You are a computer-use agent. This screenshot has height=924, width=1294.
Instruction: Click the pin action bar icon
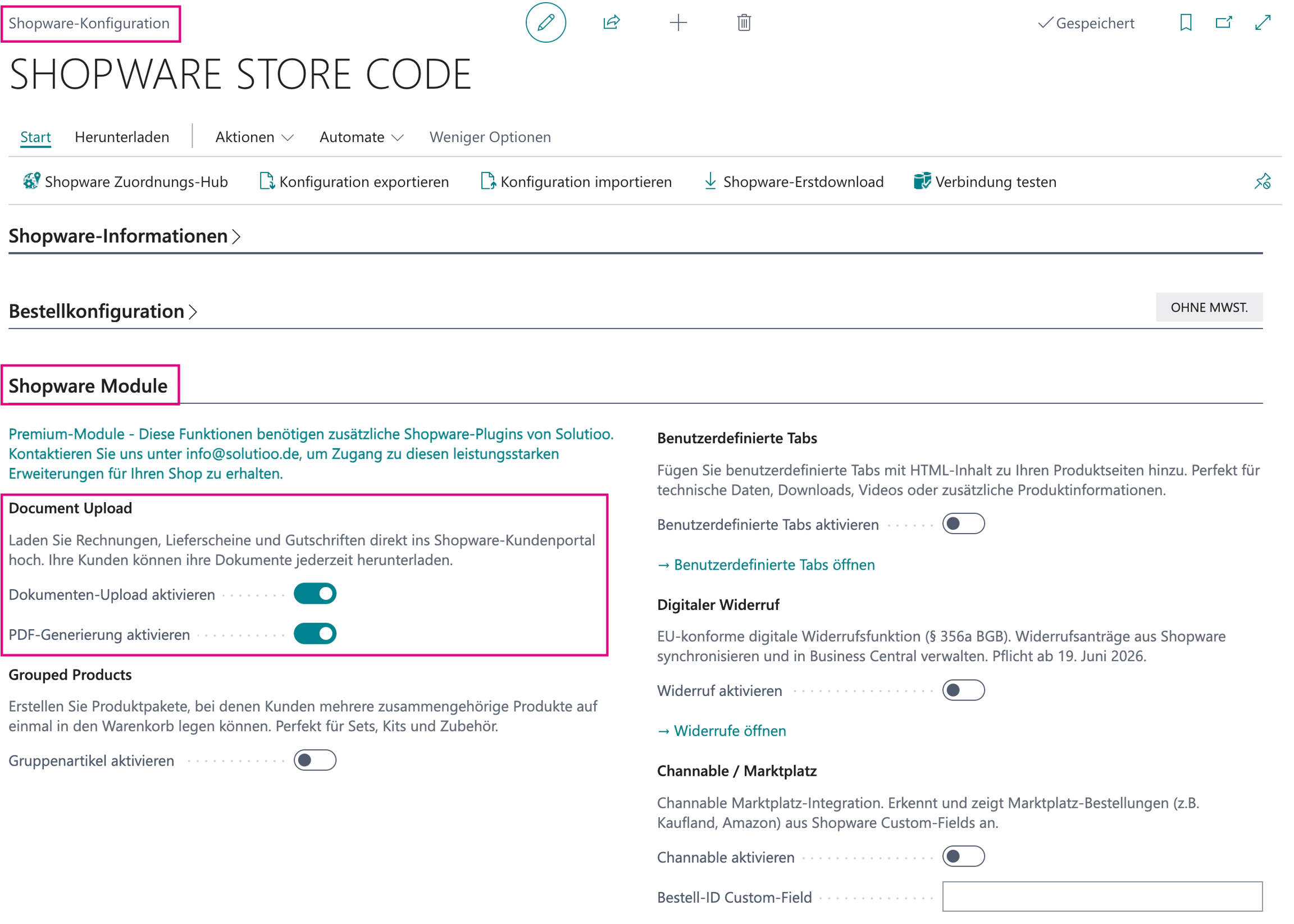click(1261, 181)
